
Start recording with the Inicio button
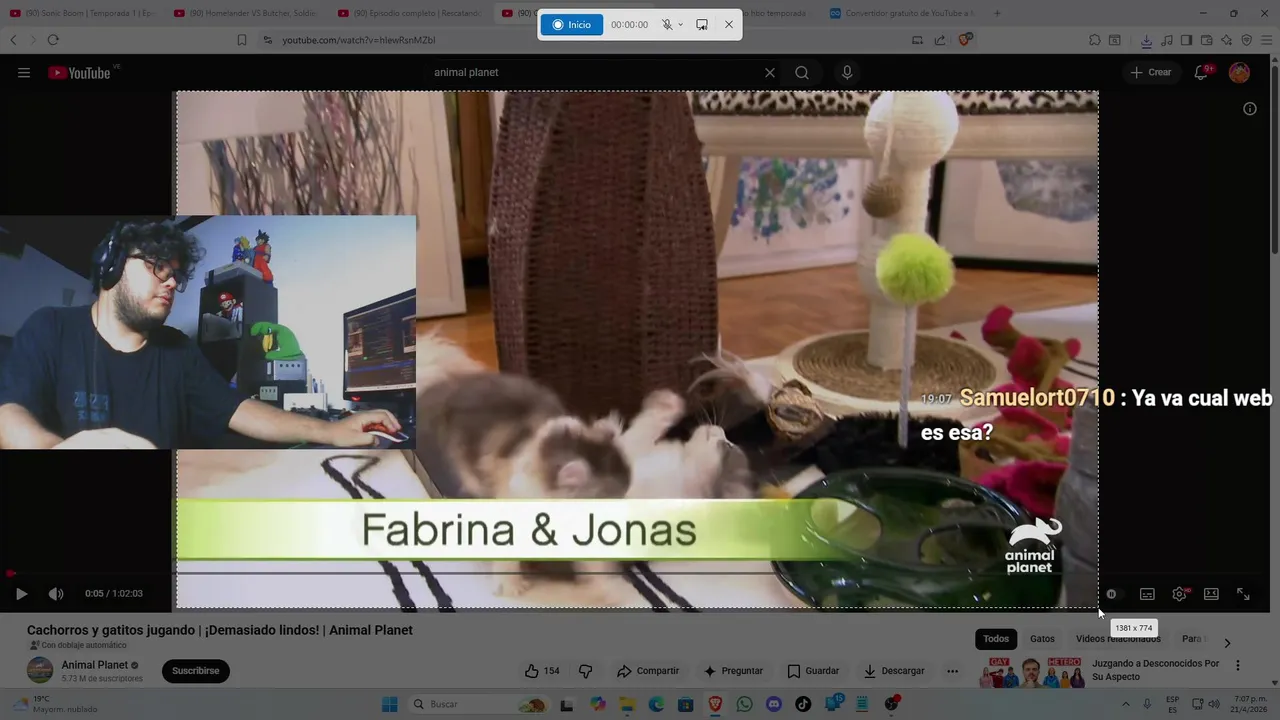pyautogui.click(x=572, y=24)
